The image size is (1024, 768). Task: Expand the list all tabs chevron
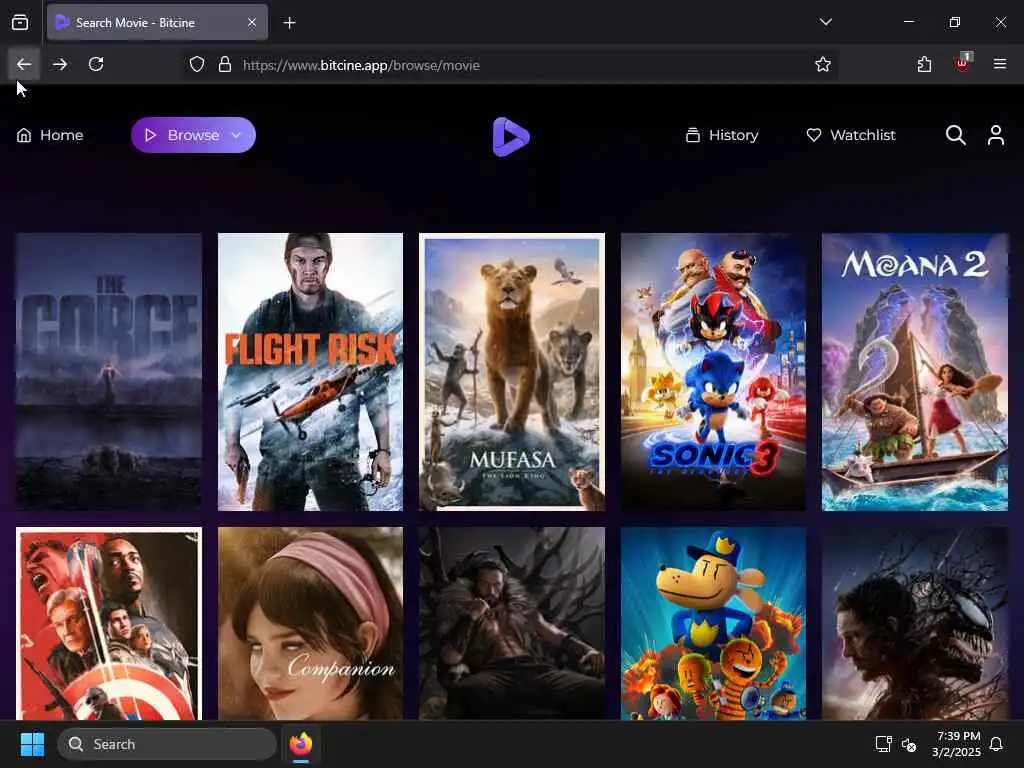pos(825,22)
